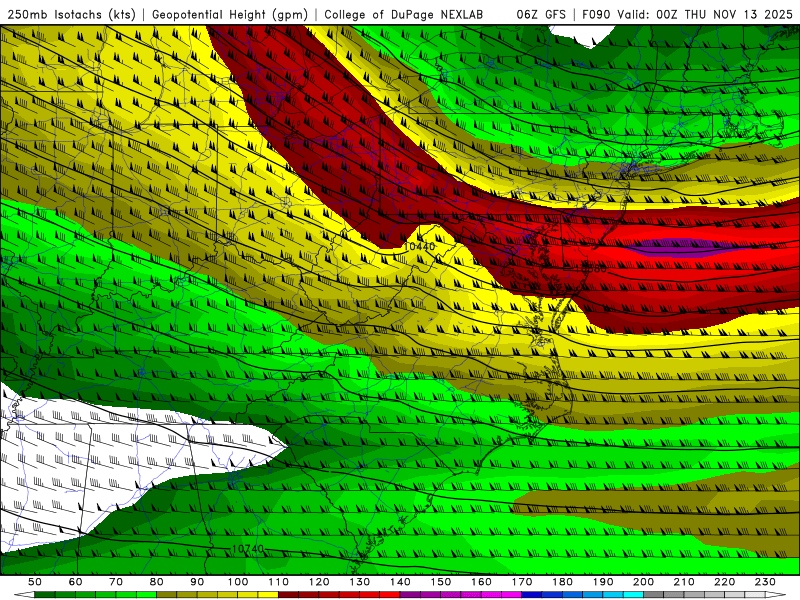This screenshot has width=800, height=600.
Task: Click the "06Z GFS" model run label
Action: coord(541,14)
